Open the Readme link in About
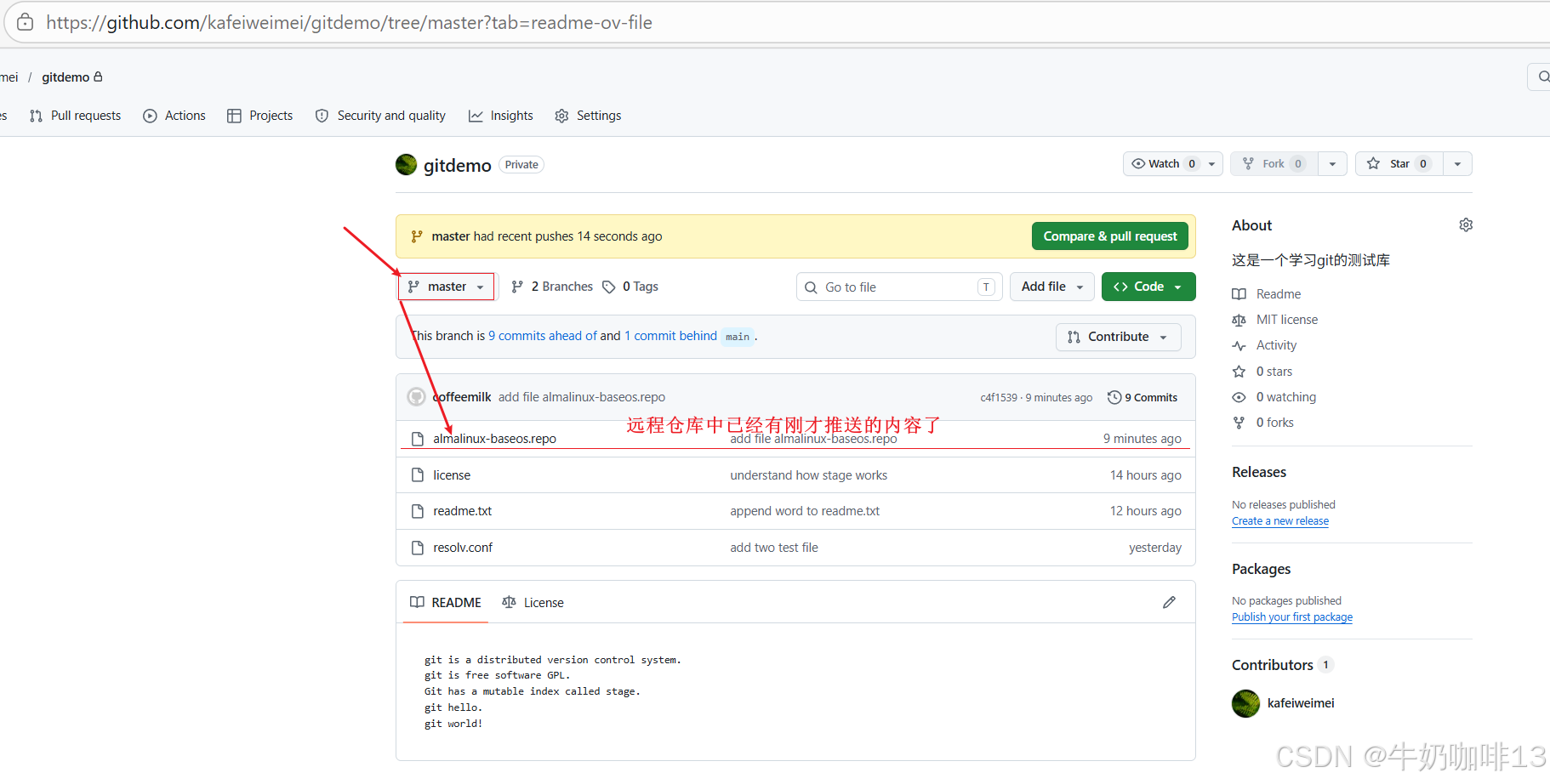 point(1267,294)
